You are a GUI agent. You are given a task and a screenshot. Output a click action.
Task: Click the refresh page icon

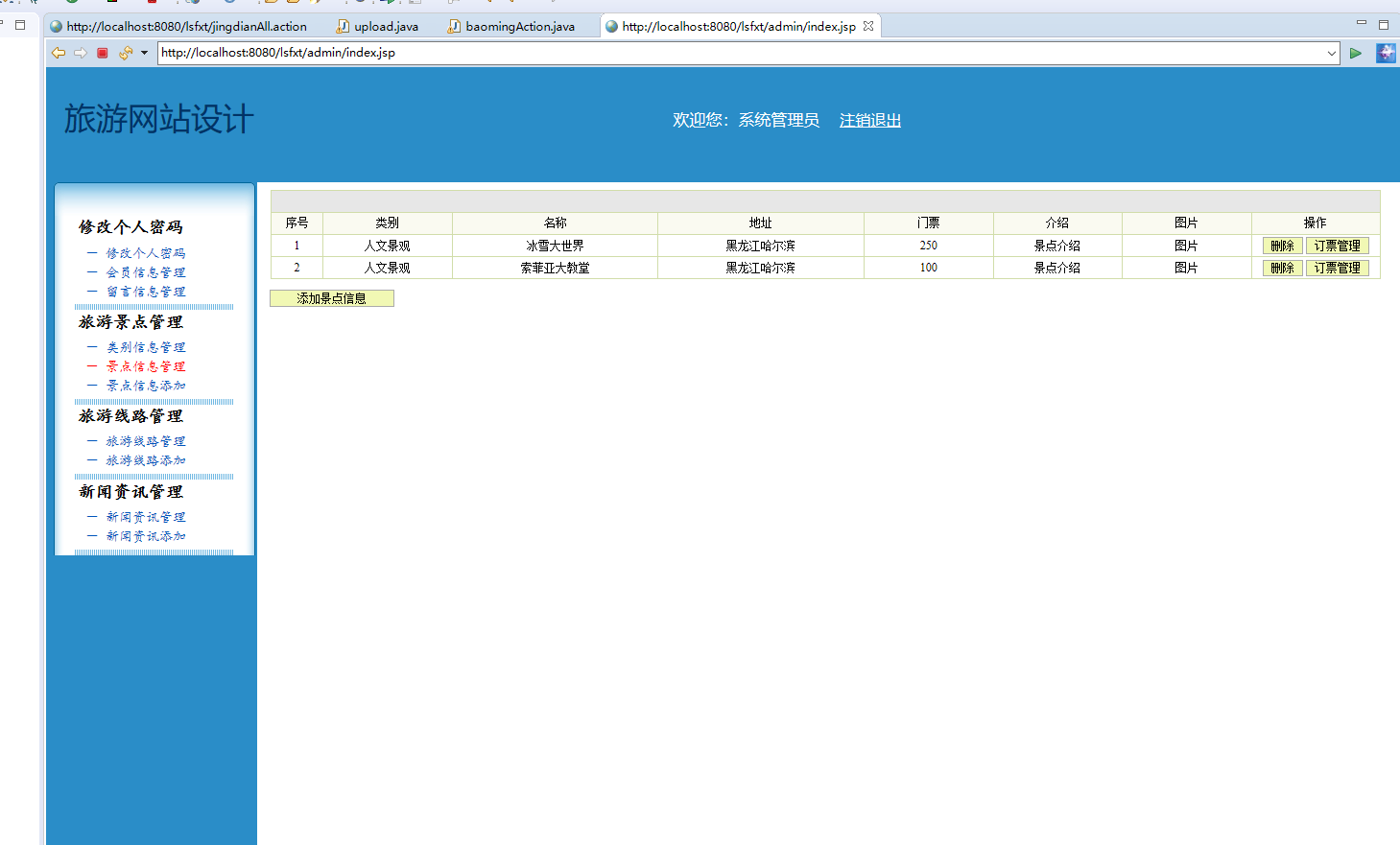125,53
